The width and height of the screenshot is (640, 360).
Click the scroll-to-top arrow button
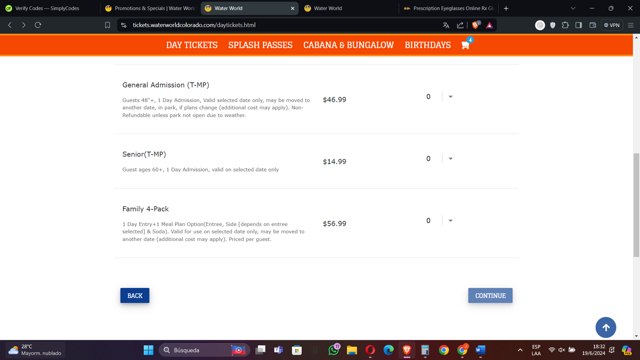pyautogui.click(x=606, y=327)
